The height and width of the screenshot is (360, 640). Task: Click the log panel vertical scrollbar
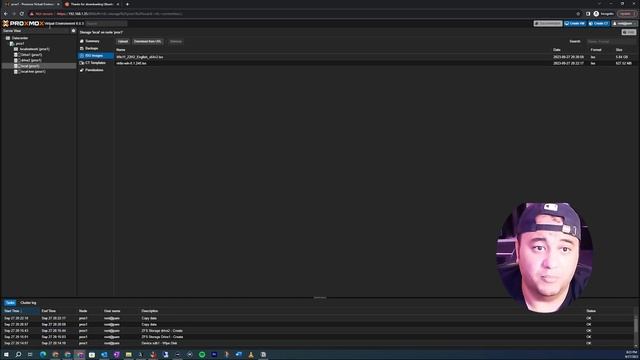[636, 327]
